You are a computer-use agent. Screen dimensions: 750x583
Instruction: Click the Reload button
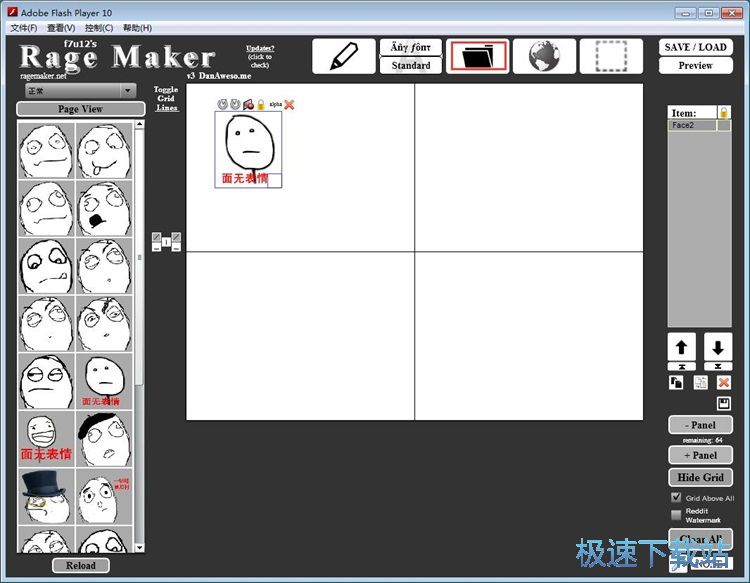click(x=80, y=565)
